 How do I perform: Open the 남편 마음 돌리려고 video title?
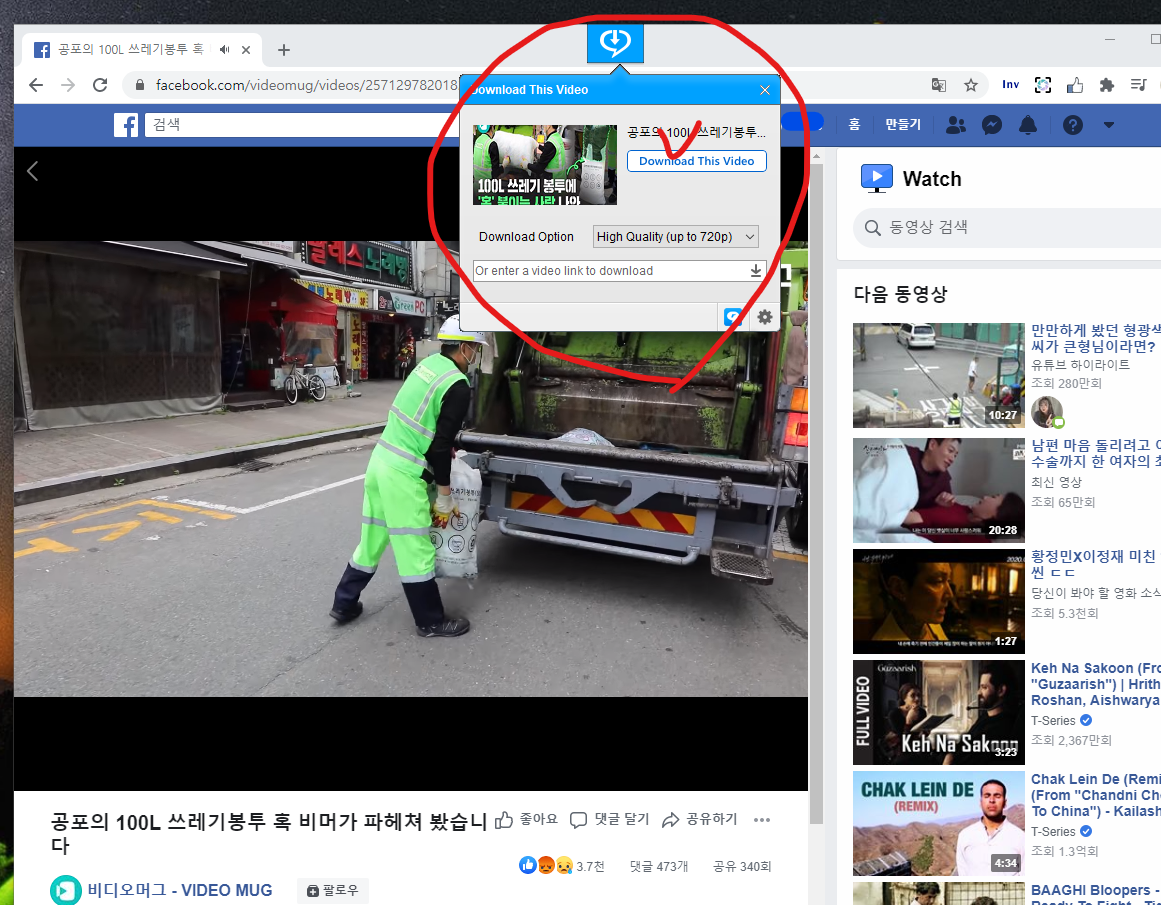[x=1095, y=453]
